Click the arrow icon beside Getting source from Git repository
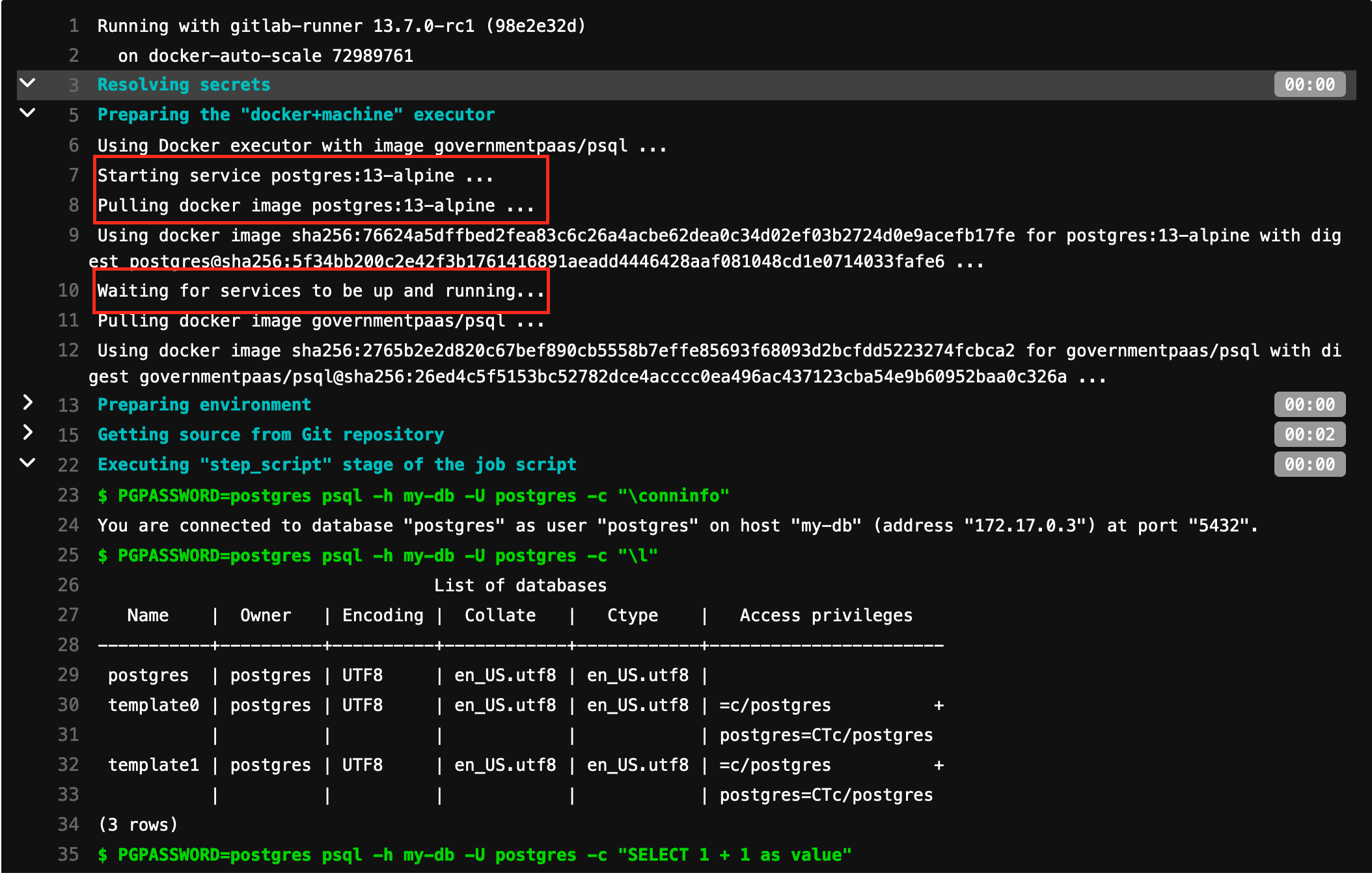This screenshot has width=1372, height=873. tap(27, 434)
